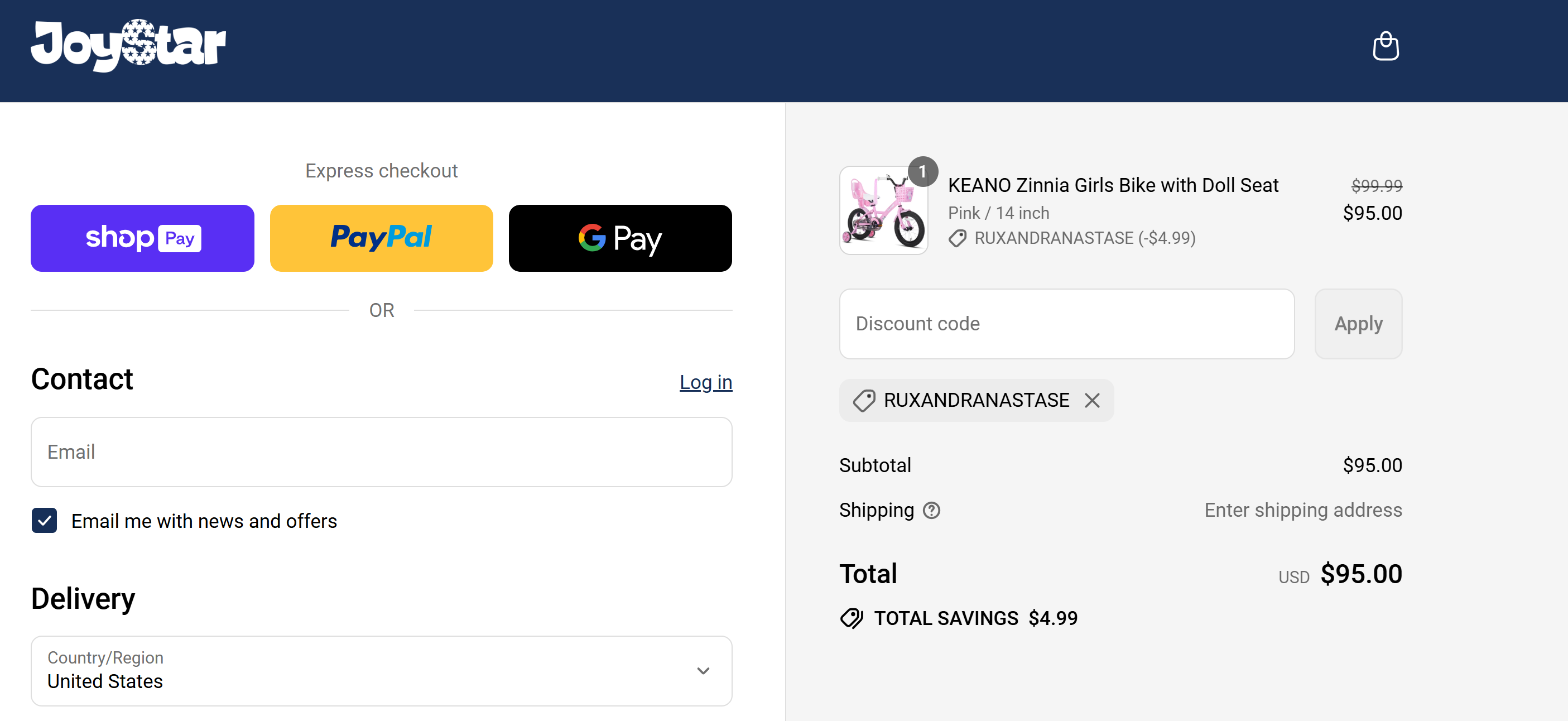
Task: Open the Country/Region dropdown
Action: (382, 671)
